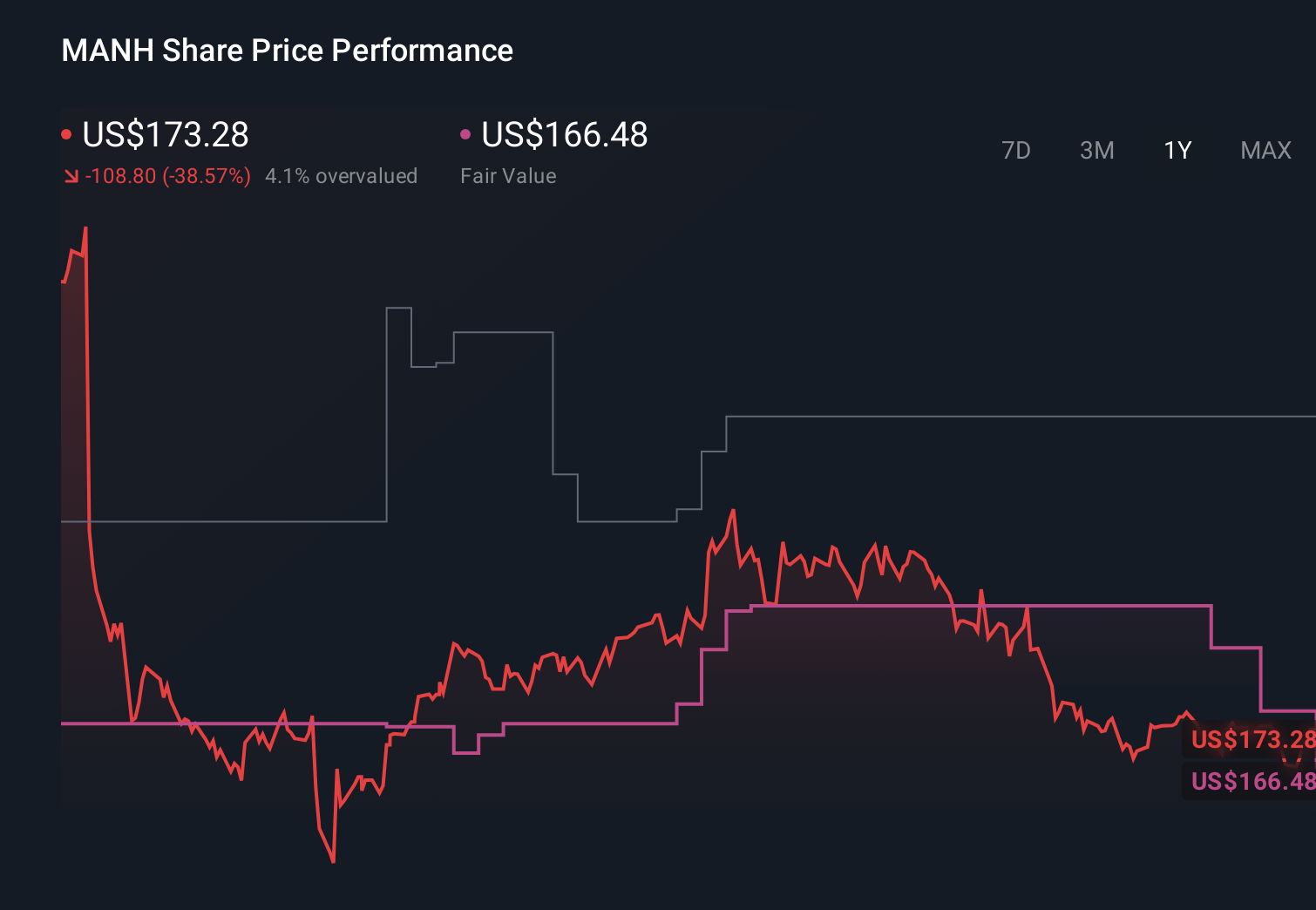Click the MANH Share Price Performance title
This screenshot has height=910, width=1316.
[x=287, y=51]
